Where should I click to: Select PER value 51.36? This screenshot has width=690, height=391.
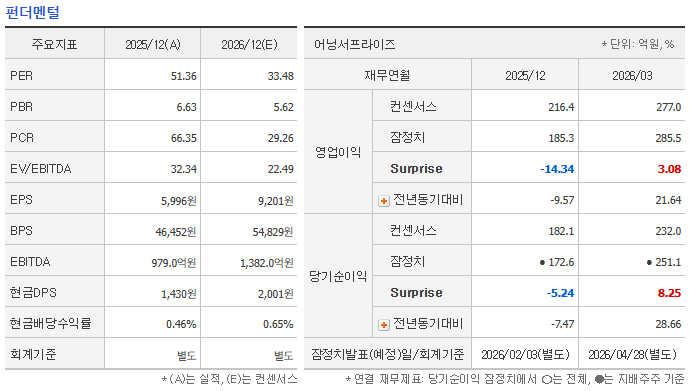coord(184,76)
